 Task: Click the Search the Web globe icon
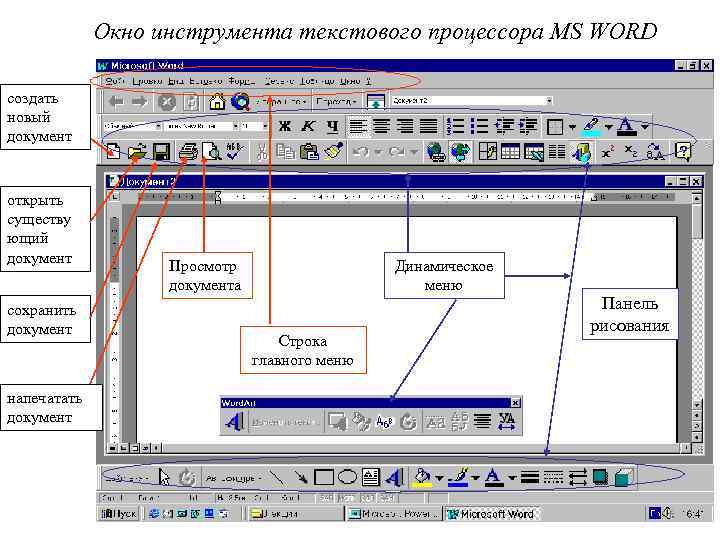click(240, 101)
